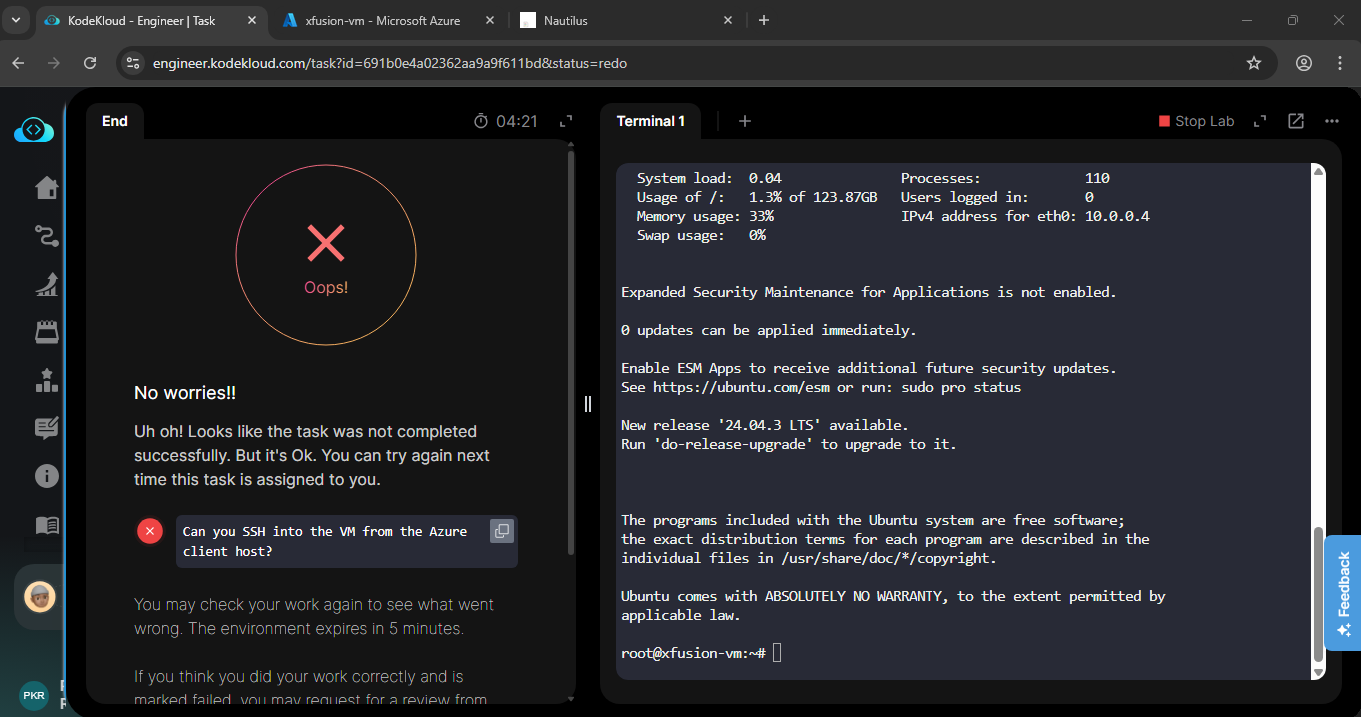The height and width of the screenshot is (717, 1361).
Task: Copy the SSH failure message text
Action: tap(501, 531)
